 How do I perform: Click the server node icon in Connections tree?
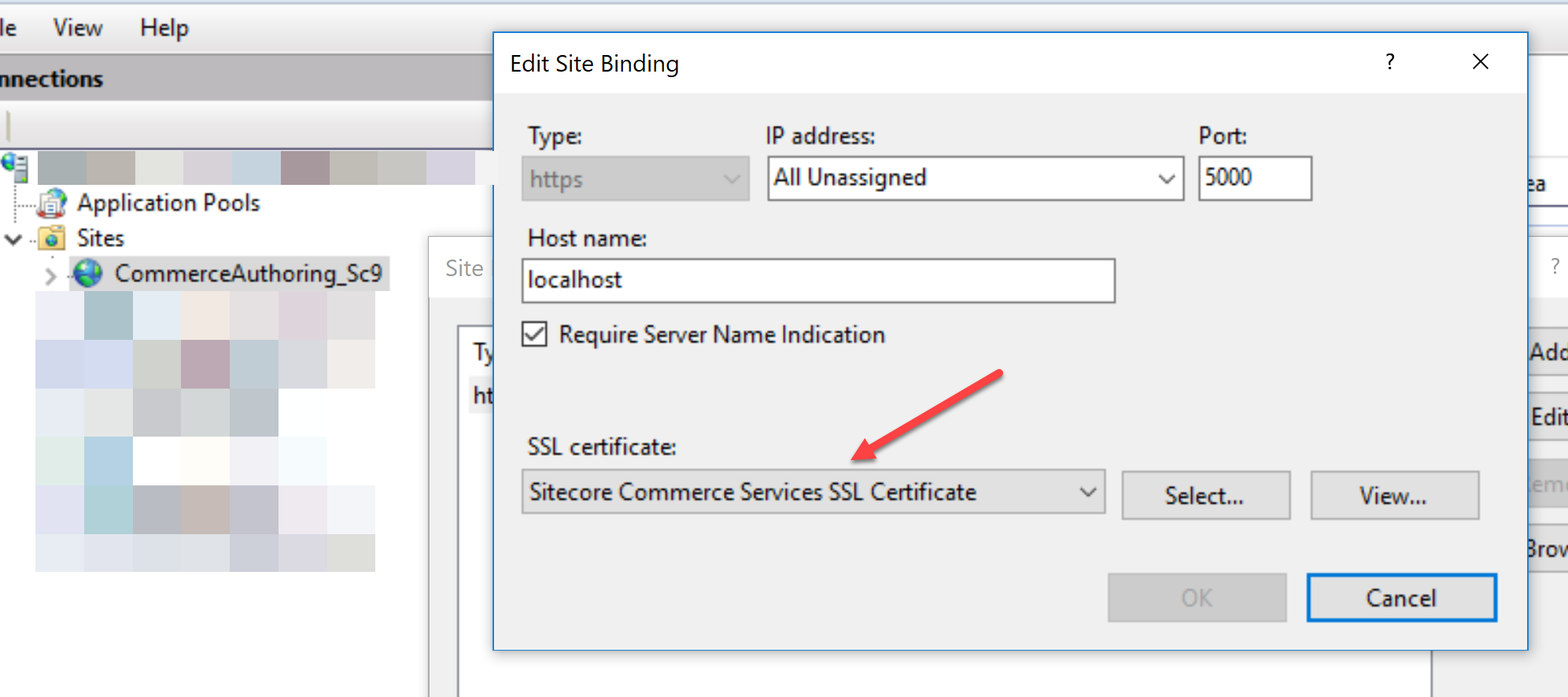click(15, 167)
